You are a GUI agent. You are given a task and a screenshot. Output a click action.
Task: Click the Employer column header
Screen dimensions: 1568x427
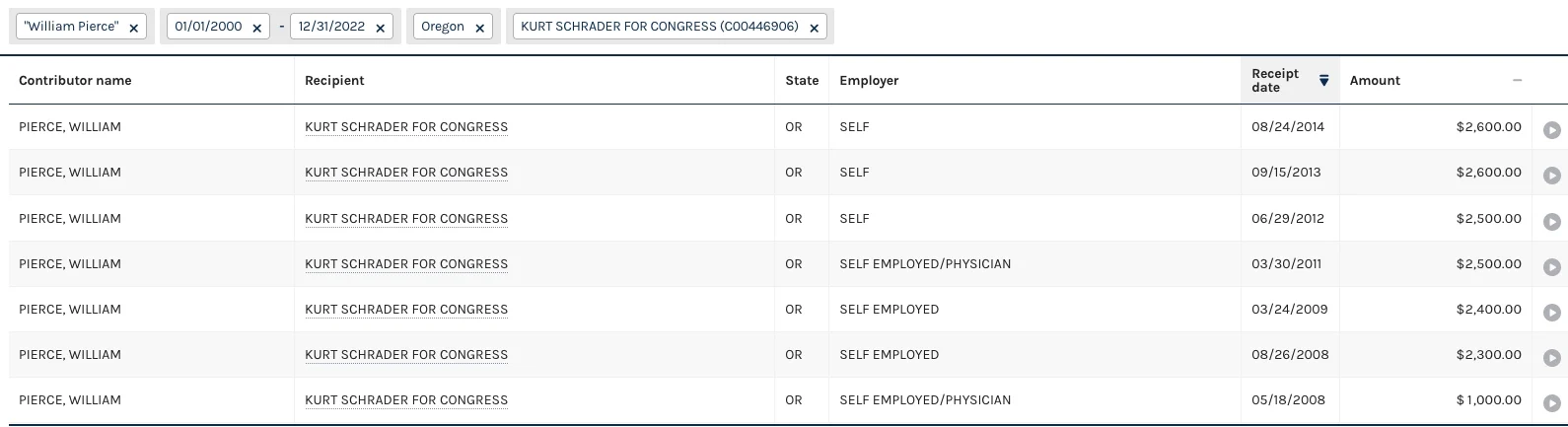coord(869,81)
